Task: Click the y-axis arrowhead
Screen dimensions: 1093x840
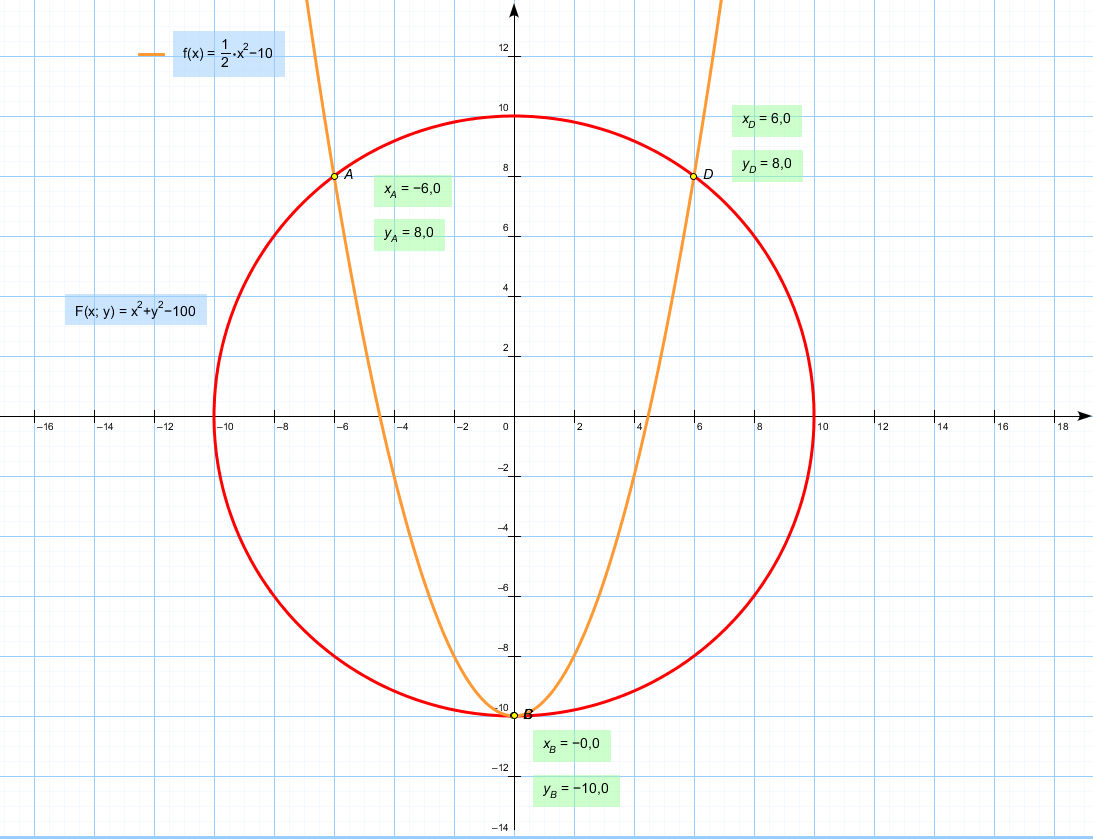Action: [514, 10]
